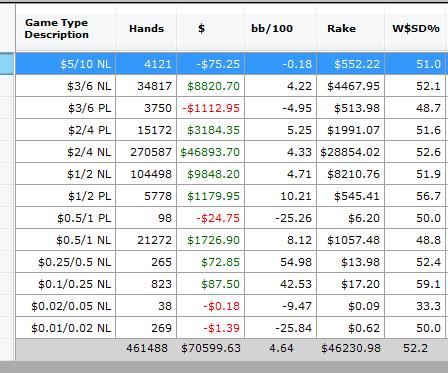The height and width of the screenshot is (373, 448).
Task: Sort by the bb/100 column header
Action: [280, 29]
